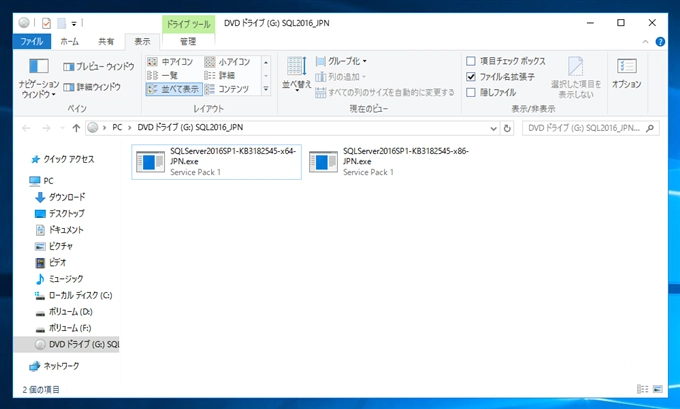This screenshot has height=409, width=680.
Task: Click size all columns to fit
Action: point(385,92)
